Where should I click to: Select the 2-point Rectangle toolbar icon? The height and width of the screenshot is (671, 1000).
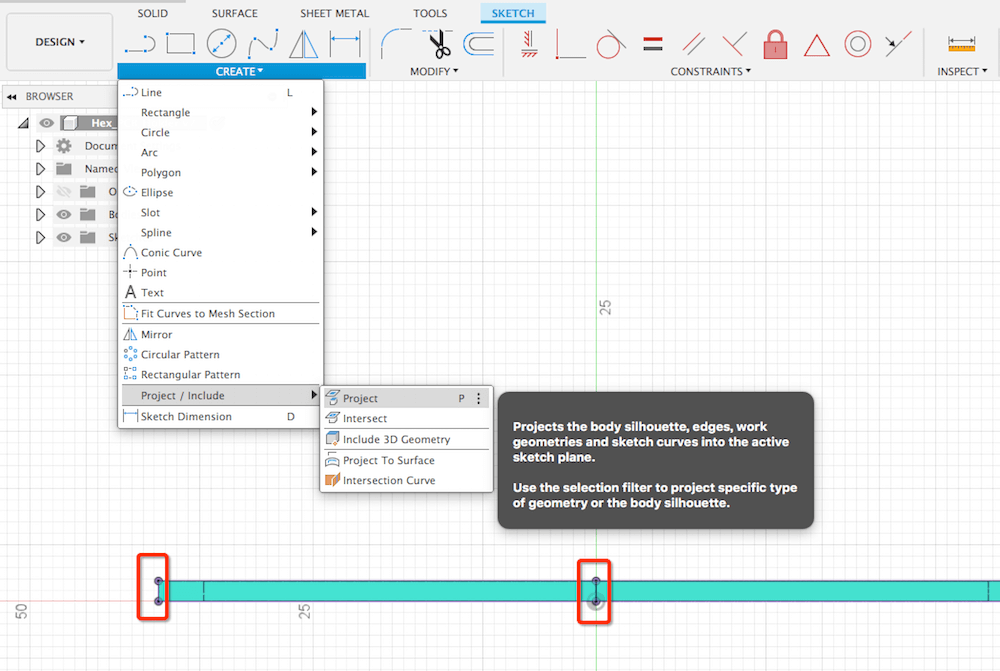point(180,44)
